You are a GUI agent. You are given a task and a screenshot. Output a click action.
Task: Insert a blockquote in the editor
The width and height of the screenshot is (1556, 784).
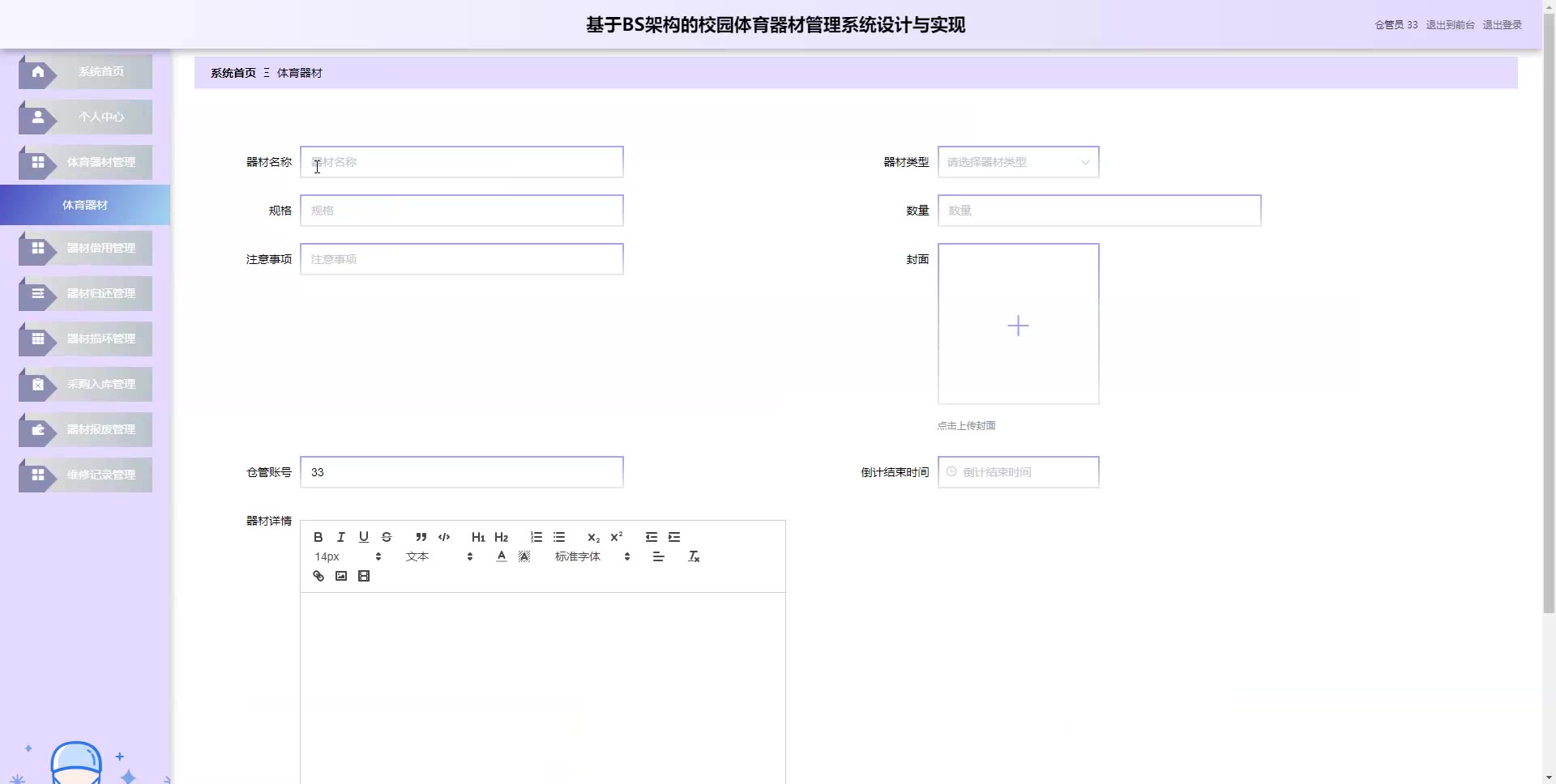pos(421,537)
